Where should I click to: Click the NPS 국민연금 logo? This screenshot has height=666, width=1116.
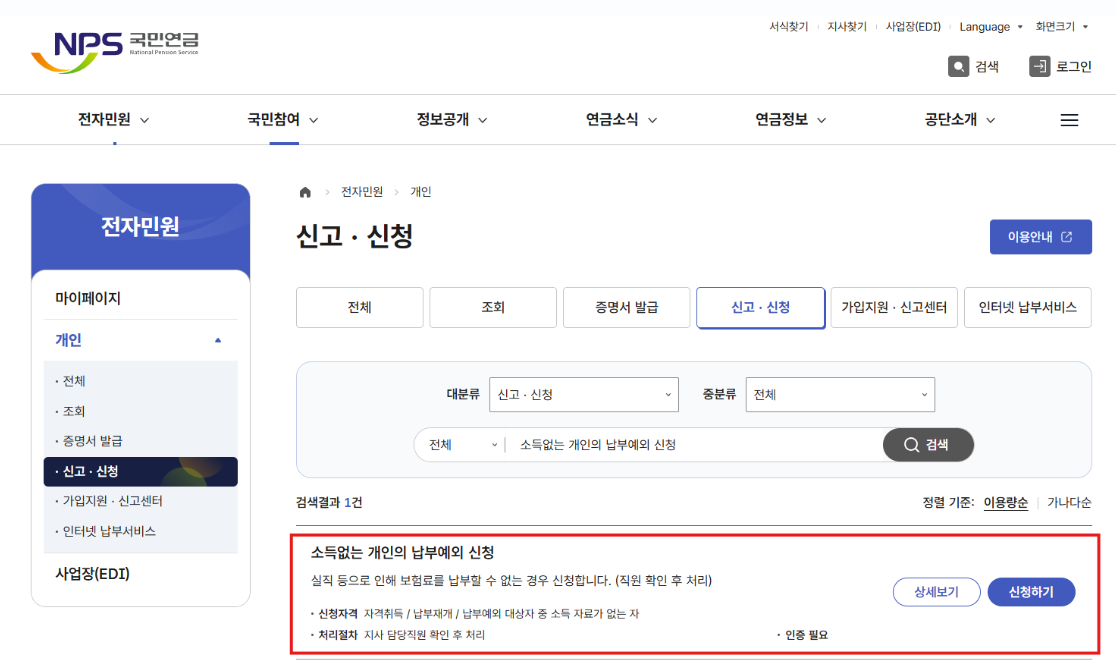tap(115, 51)
